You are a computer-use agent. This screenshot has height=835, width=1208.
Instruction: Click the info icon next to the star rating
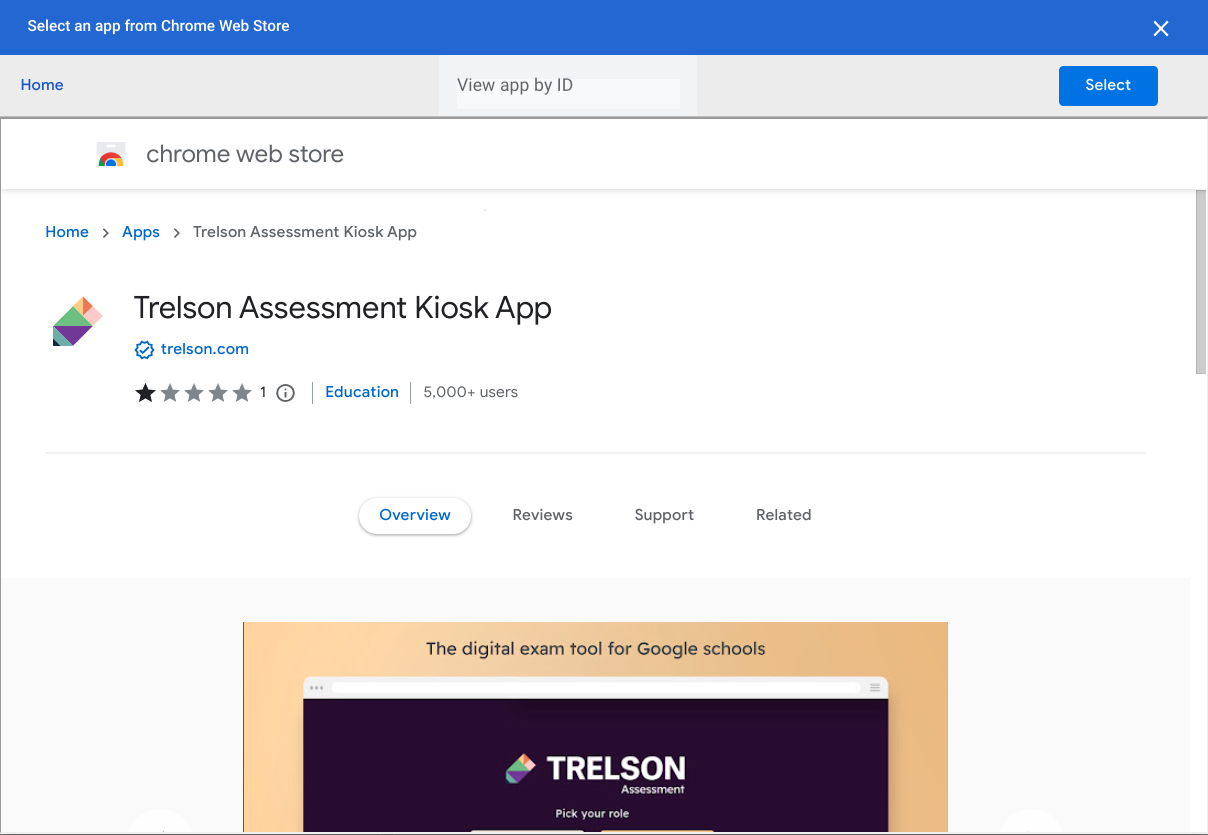click(285, 392)
